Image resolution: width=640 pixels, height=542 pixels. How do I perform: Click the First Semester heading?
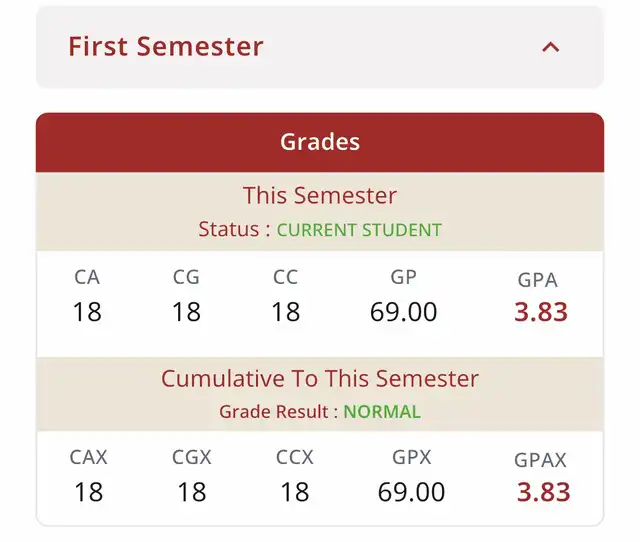tap(166, 46)
